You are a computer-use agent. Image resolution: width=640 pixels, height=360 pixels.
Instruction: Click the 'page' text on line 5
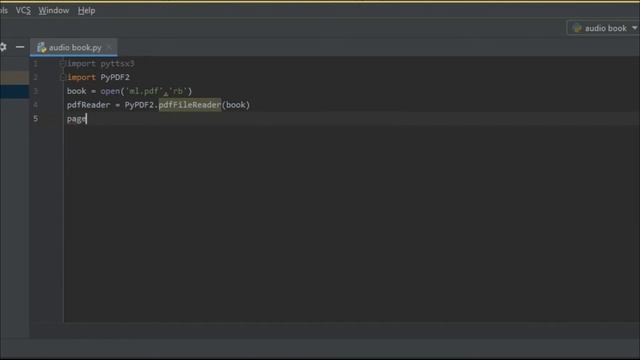tap(76, 119)
